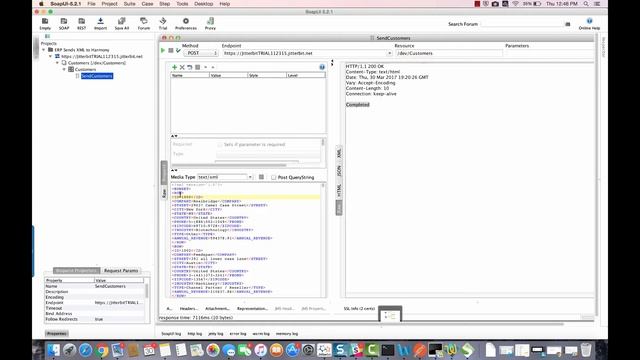Screen dimensions: 640x360
Task: Open the Forum toolbar icon
Action: (144, 21)
